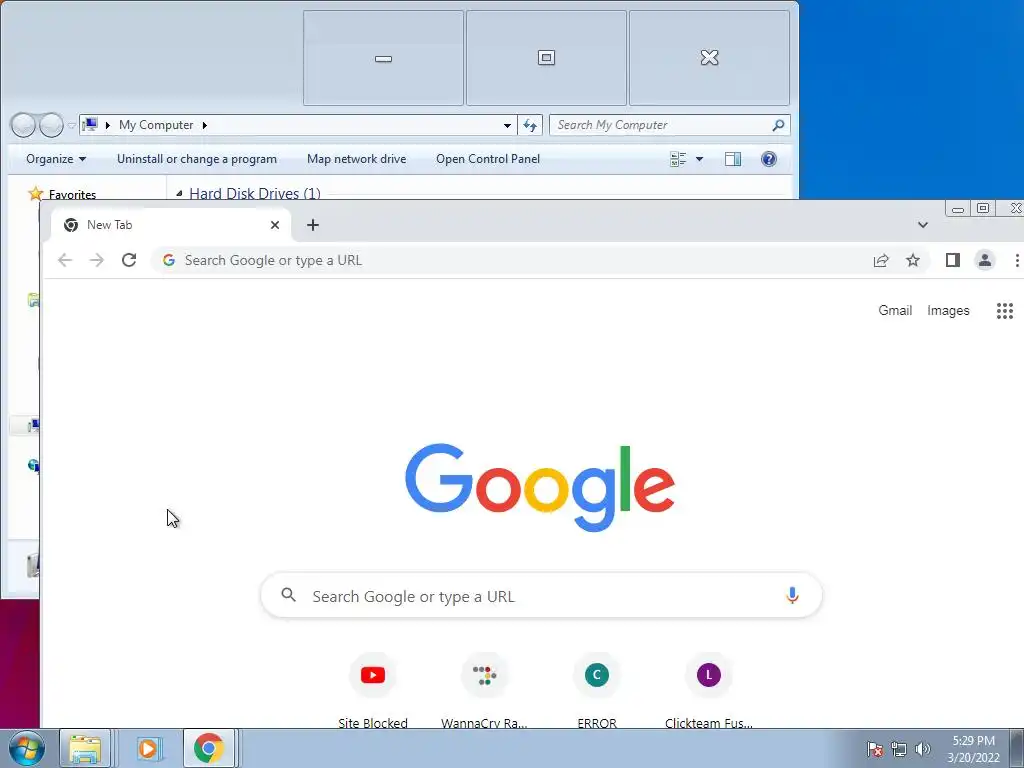This screenshot has width=1024, height=768.
Task: Open the Google apps grid icon
Action: click(x=1004, y=311)
